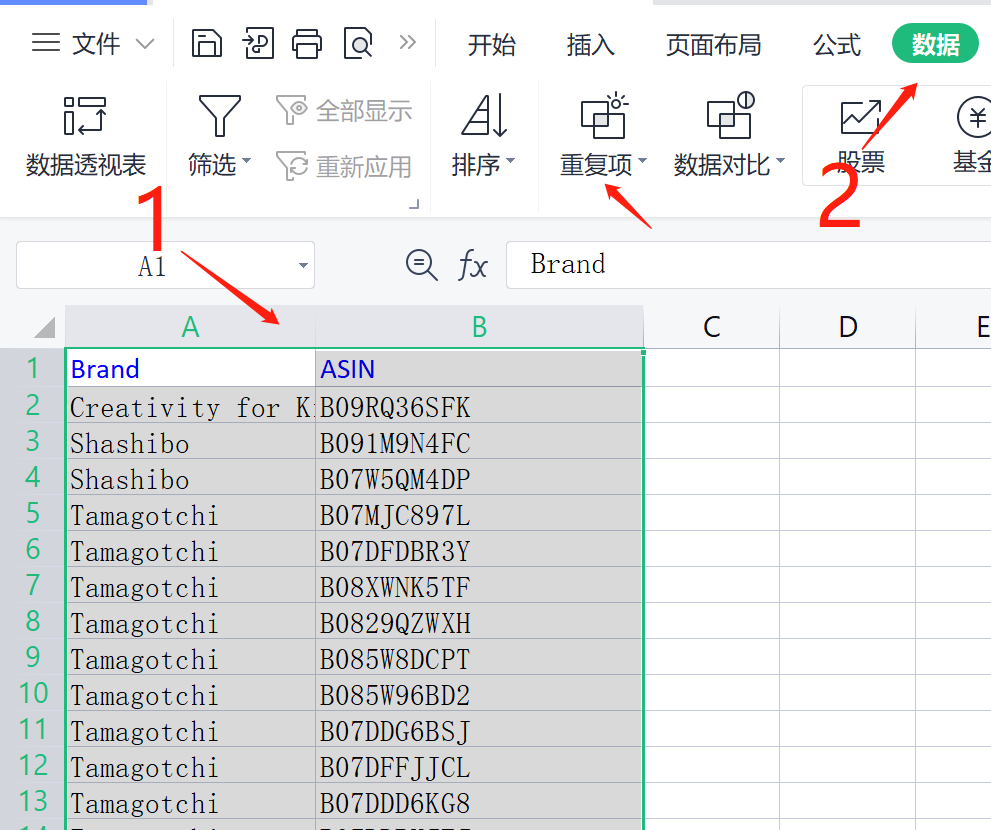
Task: Open the 重复项 dropdown arrow
Action: point(643,161)
